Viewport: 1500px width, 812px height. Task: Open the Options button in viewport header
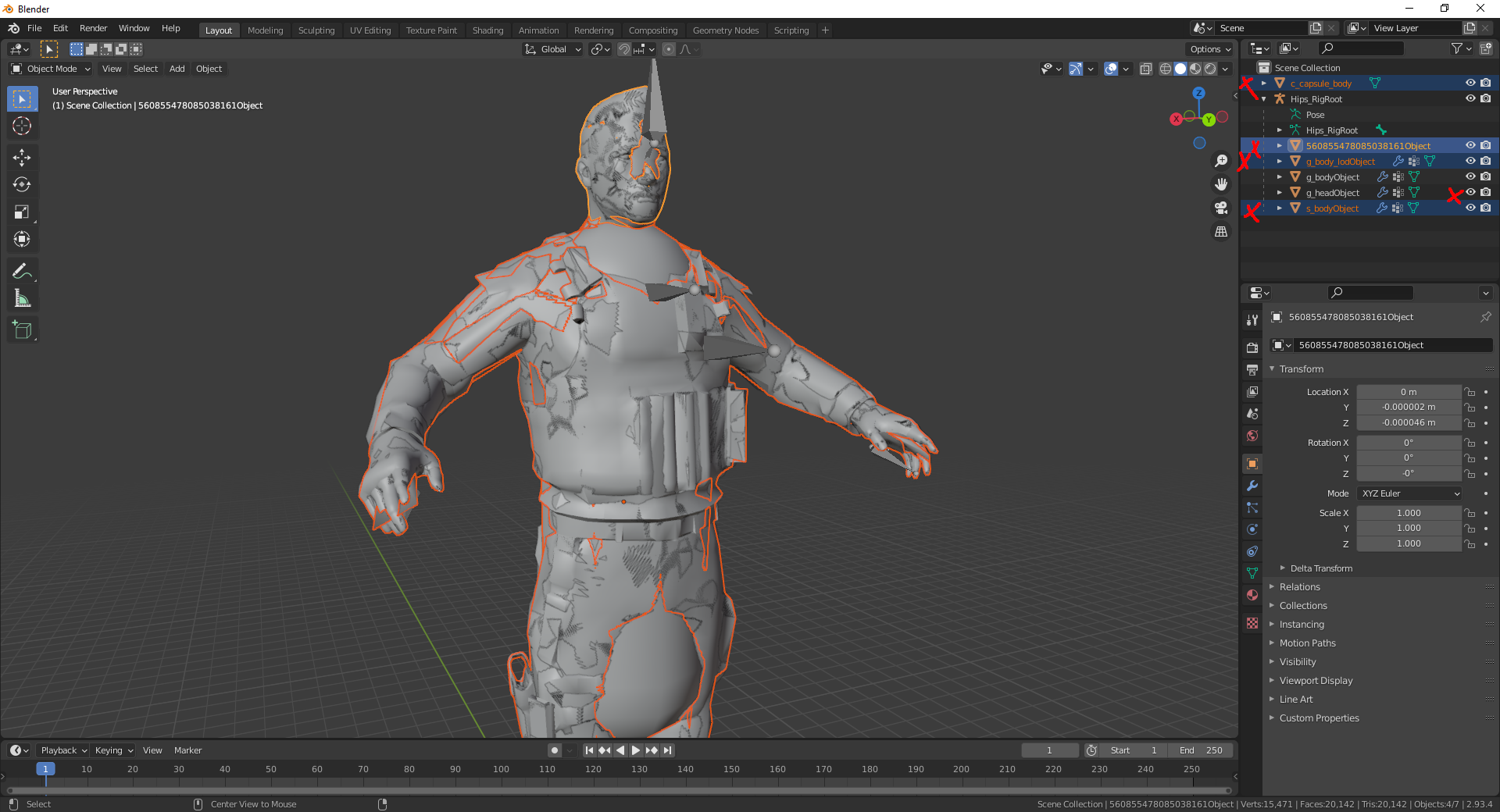pyautogui.click(x=1209, y=49)
